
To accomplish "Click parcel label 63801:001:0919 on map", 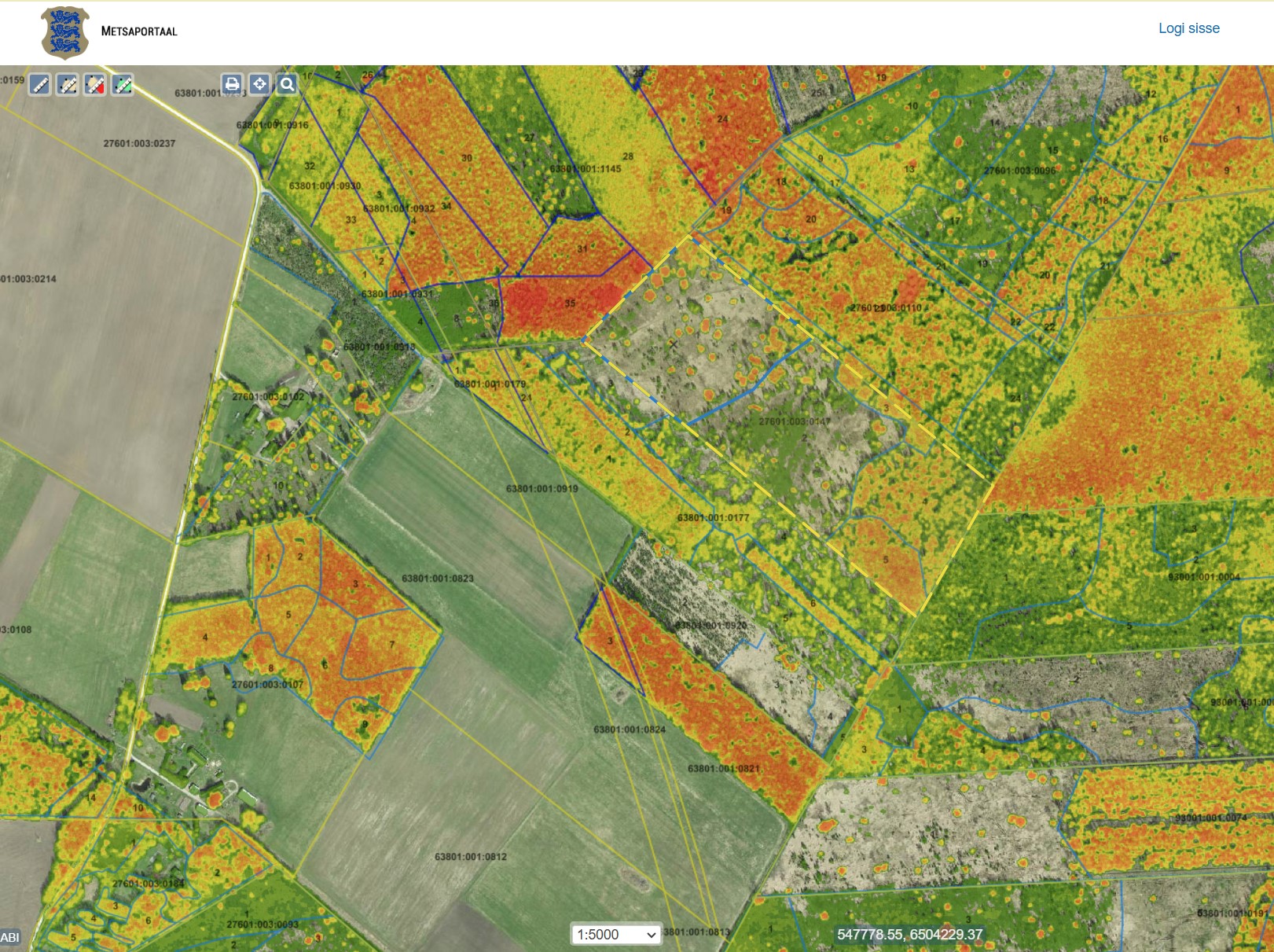I will 542,489.
